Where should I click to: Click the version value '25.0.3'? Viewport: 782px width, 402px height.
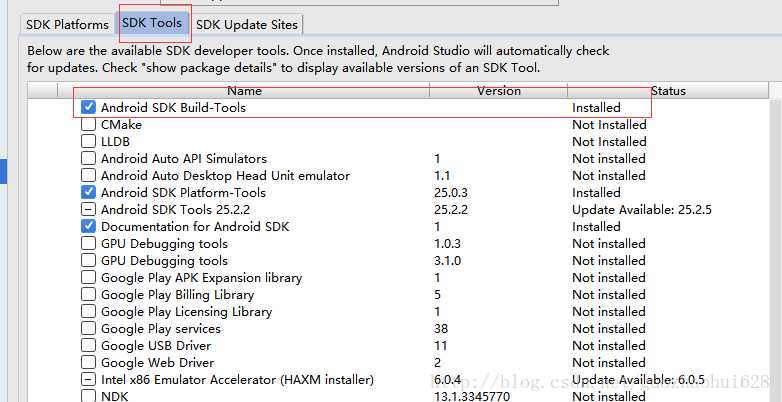click(x=451, y=193)
